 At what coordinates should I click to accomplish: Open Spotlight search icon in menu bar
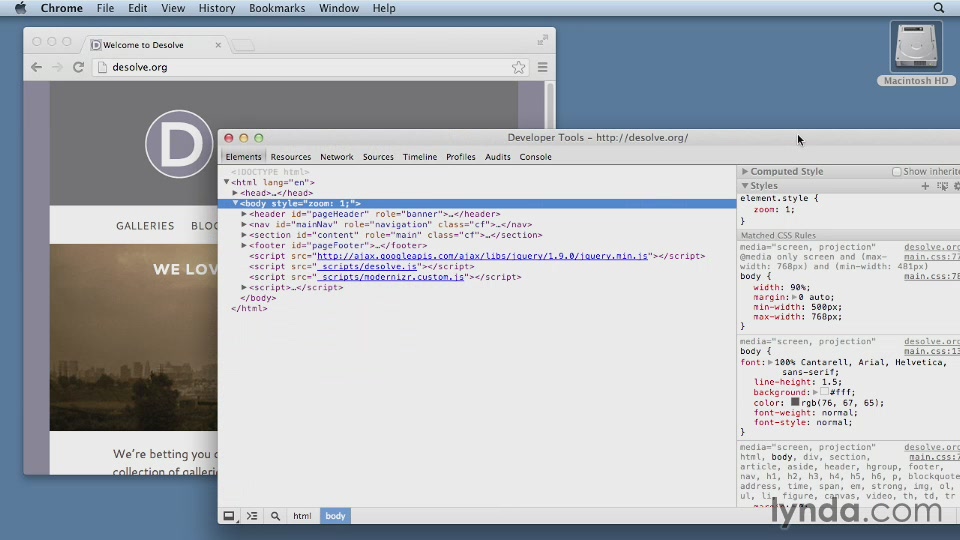(939, 8)
